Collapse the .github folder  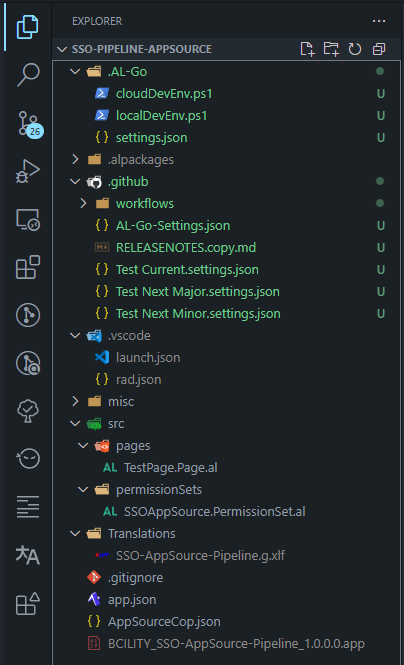pos(75,182)
